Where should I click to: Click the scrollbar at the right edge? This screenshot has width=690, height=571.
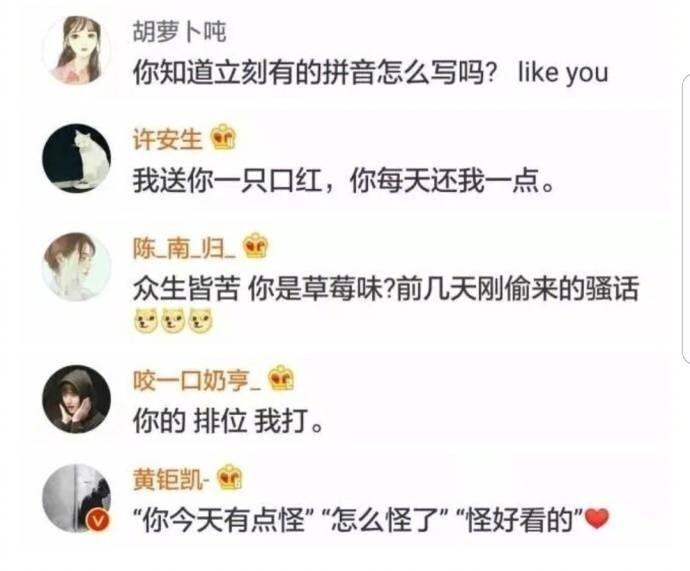point(686,219)
